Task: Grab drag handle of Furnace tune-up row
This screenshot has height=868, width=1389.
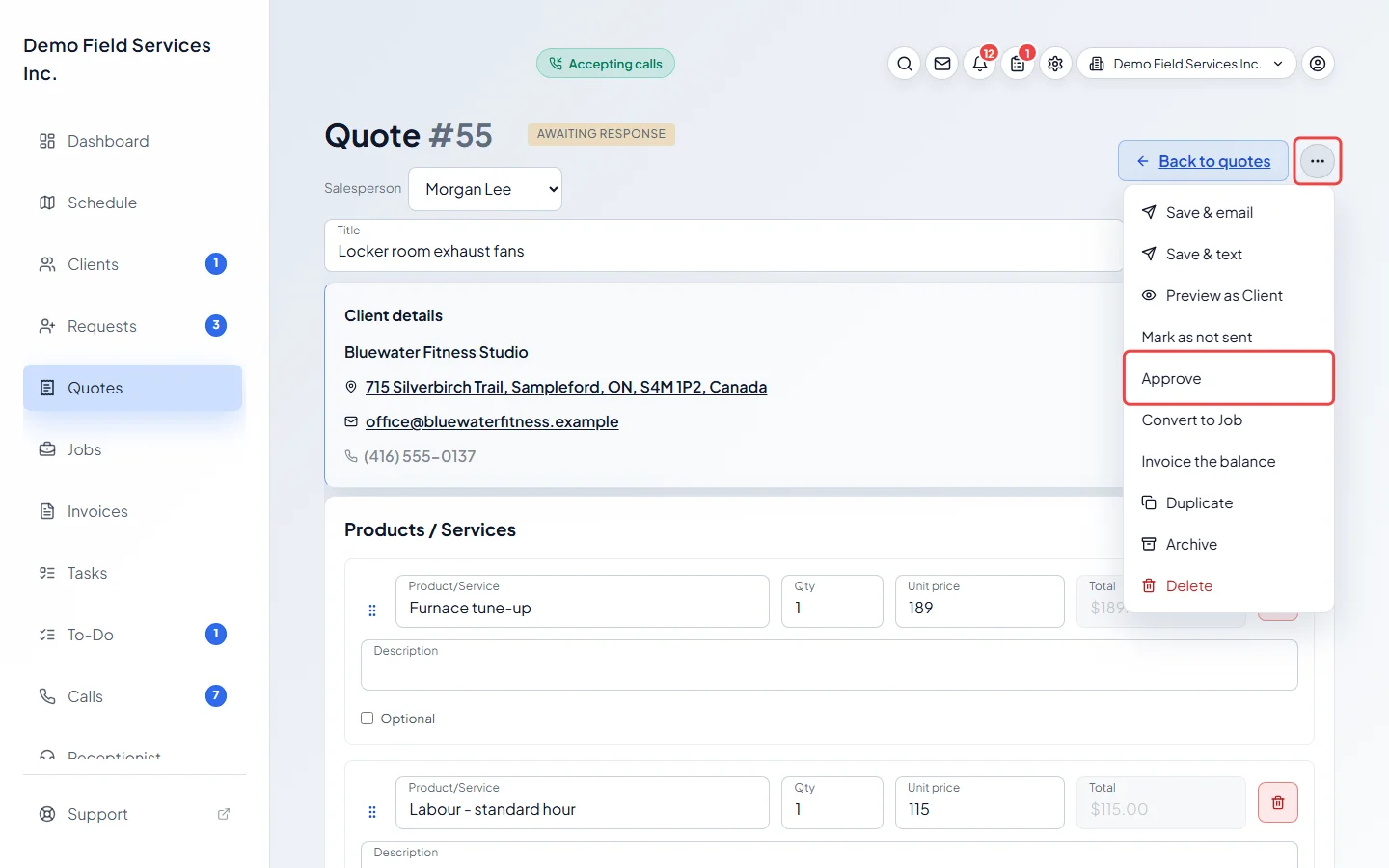Action: coord(372,610)
